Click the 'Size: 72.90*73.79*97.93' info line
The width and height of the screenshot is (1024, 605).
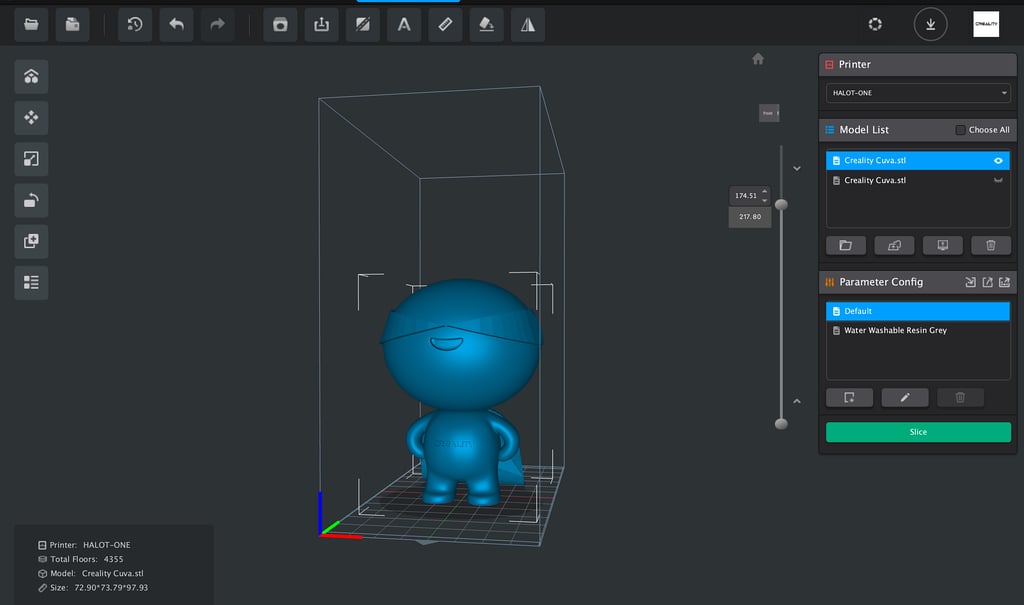(x=93, y=588)
